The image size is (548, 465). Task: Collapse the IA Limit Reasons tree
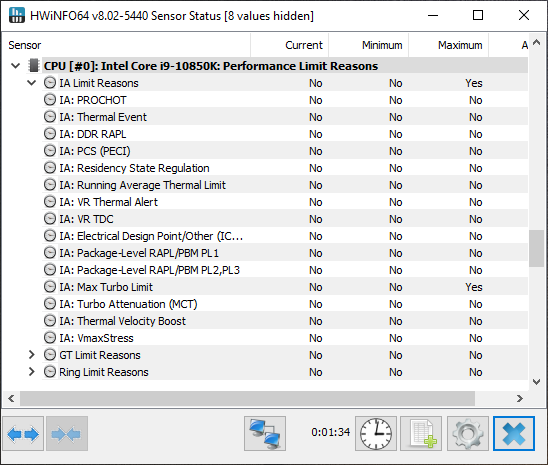32,83
